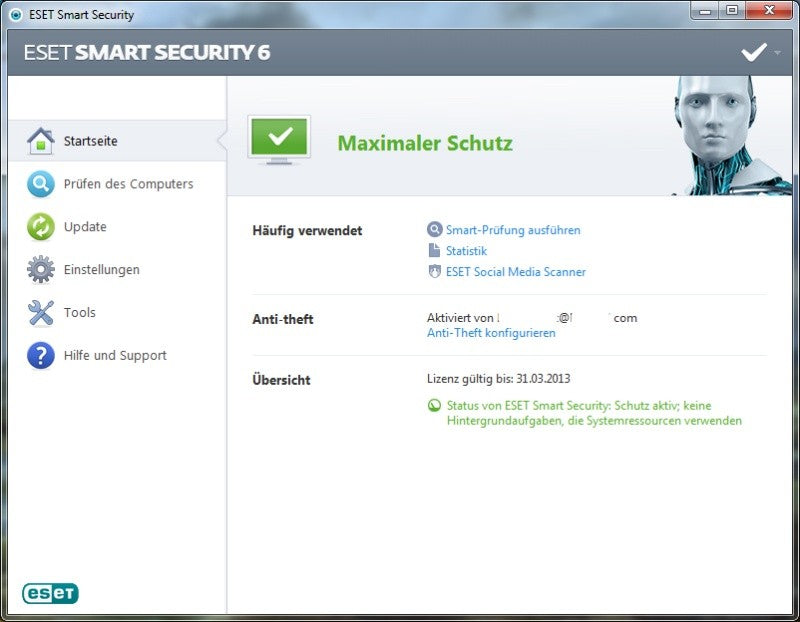
Task: Click the green Update arrows icon
Action: (x=41, y=227)
